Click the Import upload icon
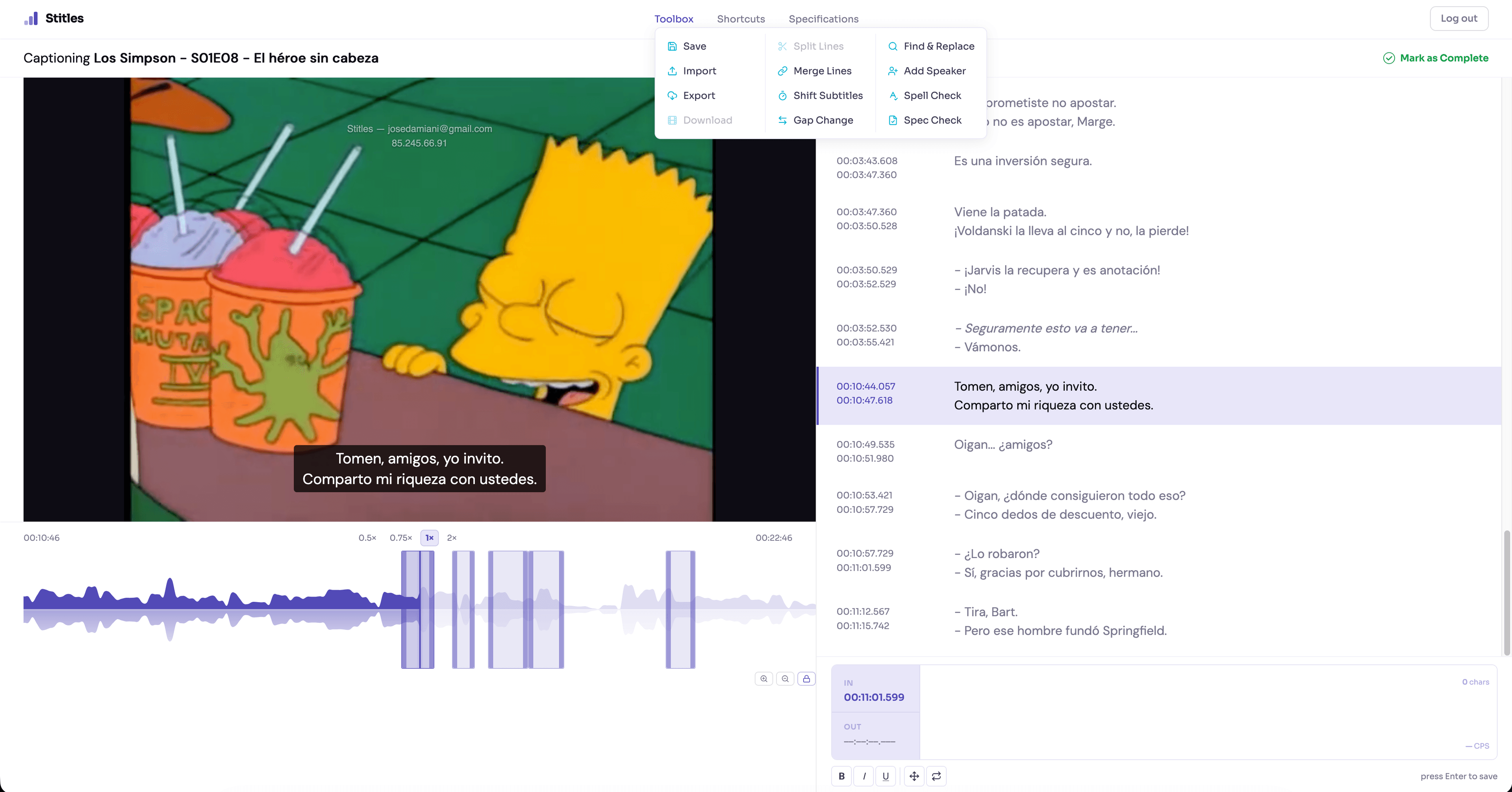The image size is (1512, 792). [x=672, y=71]
